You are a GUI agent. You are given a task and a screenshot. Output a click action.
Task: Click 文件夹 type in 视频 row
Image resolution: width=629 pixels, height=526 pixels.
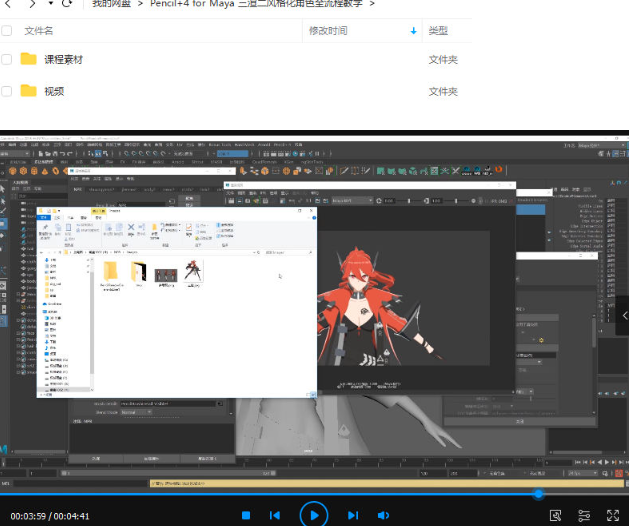[x=443, y=91]
